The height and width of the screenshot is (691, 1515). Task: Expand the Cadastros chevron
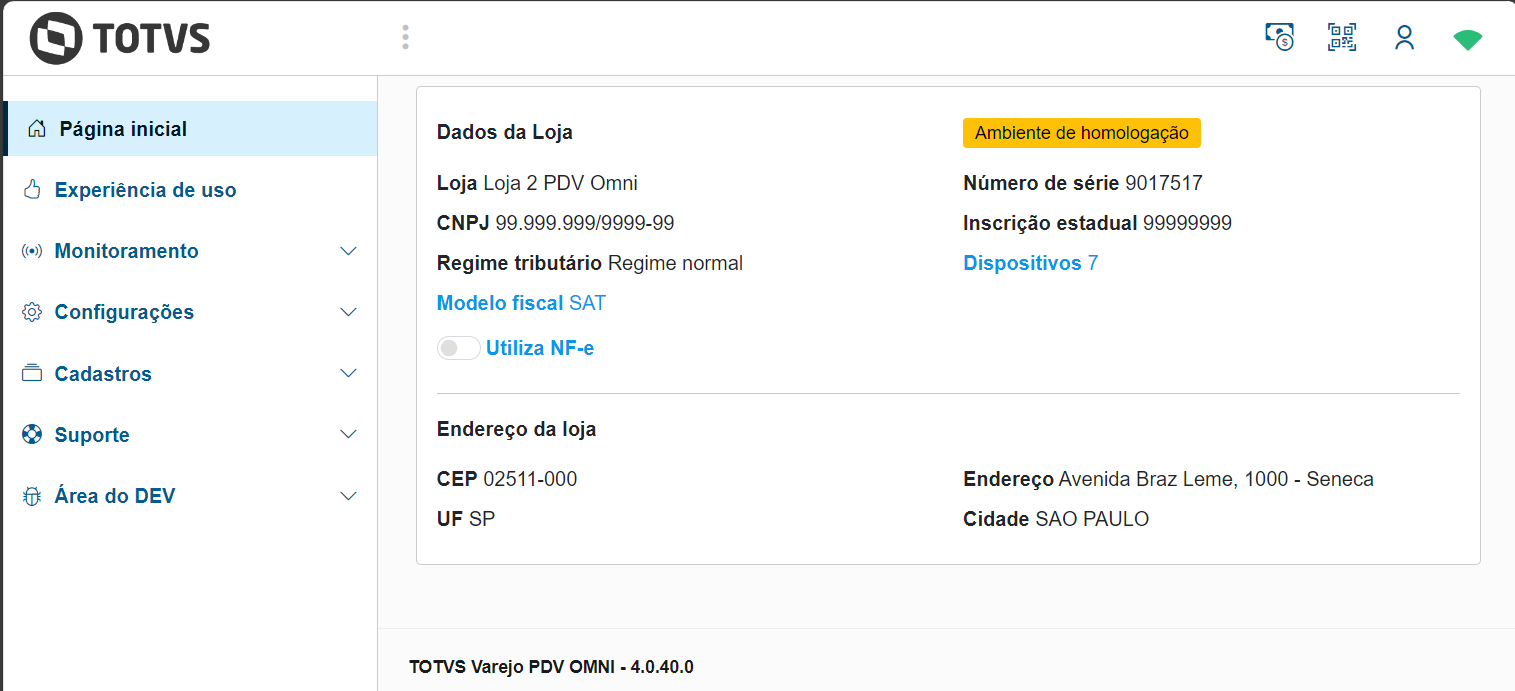click(x=348, y=374)
